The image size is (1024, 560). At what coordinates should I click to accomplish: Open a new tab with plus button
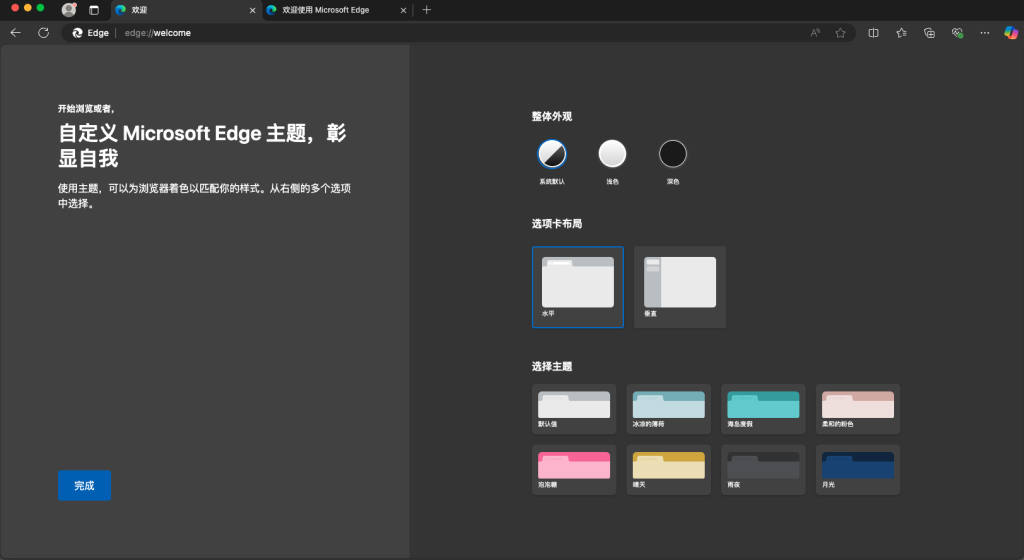pos(426,10)
